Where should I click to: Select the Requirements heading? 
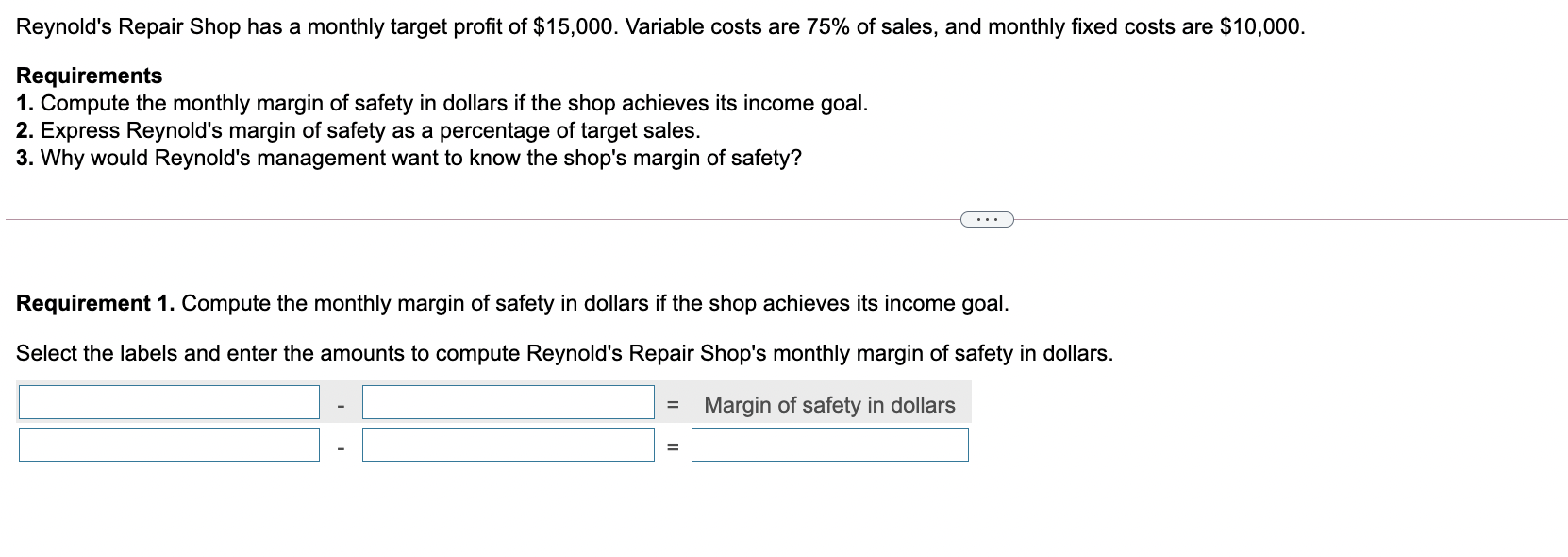pos(88,76)
